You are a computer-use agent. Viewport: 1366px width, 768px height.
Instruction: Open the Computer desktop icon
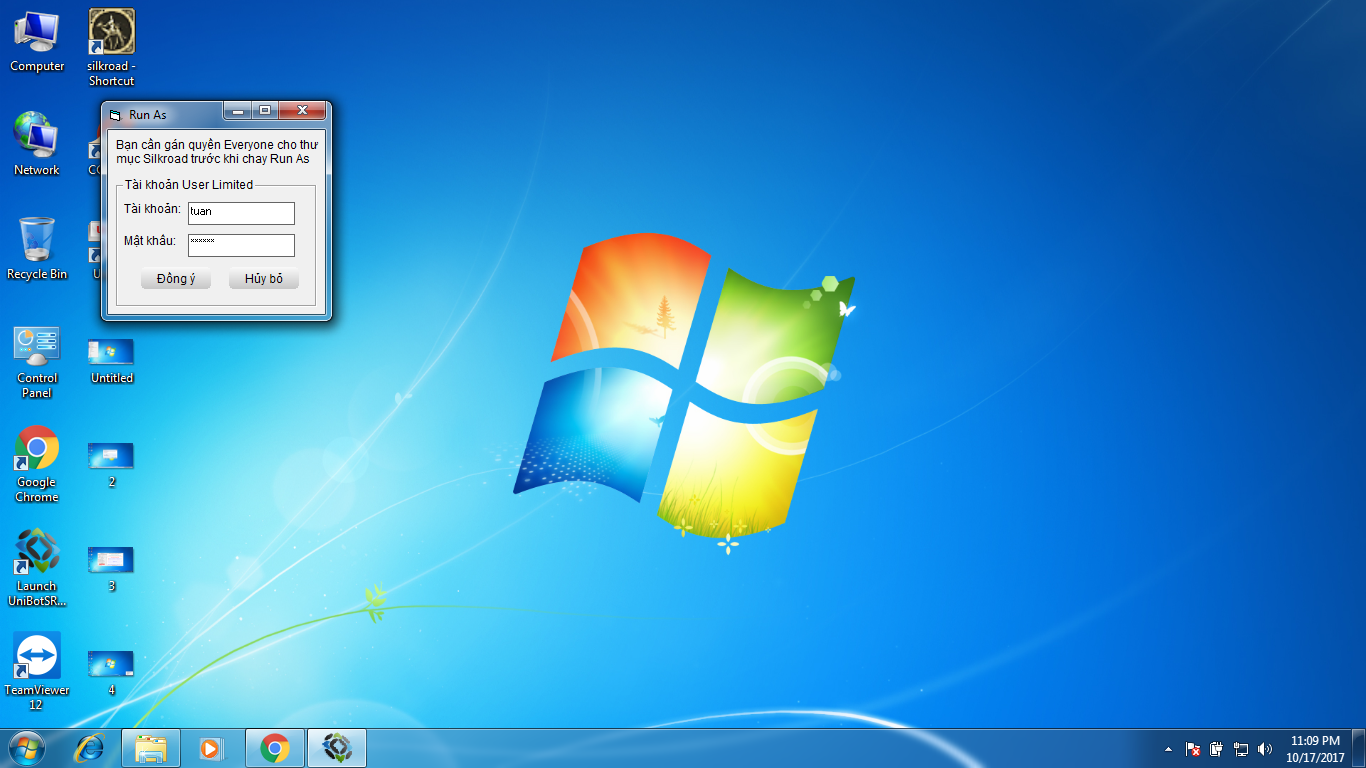click(37, 41)
